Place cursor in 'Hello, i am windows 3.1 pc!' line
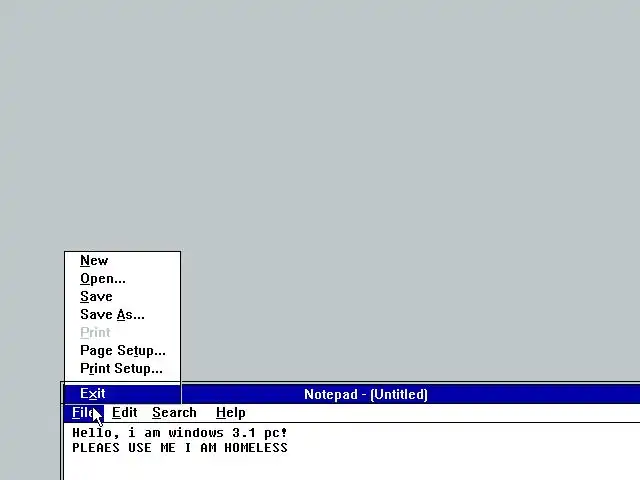640x480 pixels. 180,433
